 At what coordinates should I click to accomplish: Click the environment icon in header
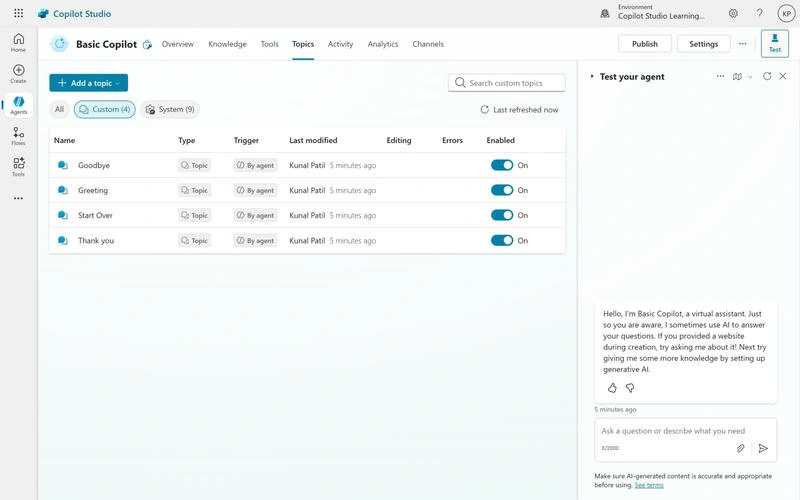click(x=605, y=14)
